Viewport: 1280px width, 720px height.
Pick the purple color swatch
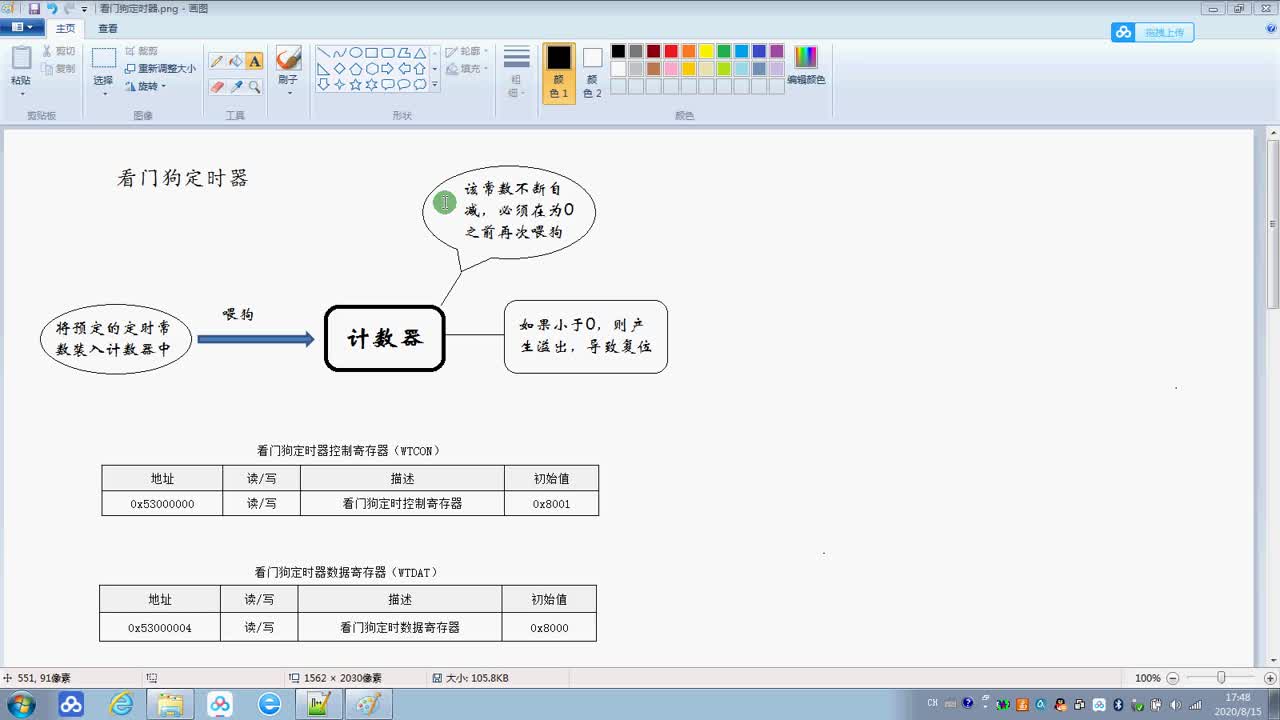point(777,51)
